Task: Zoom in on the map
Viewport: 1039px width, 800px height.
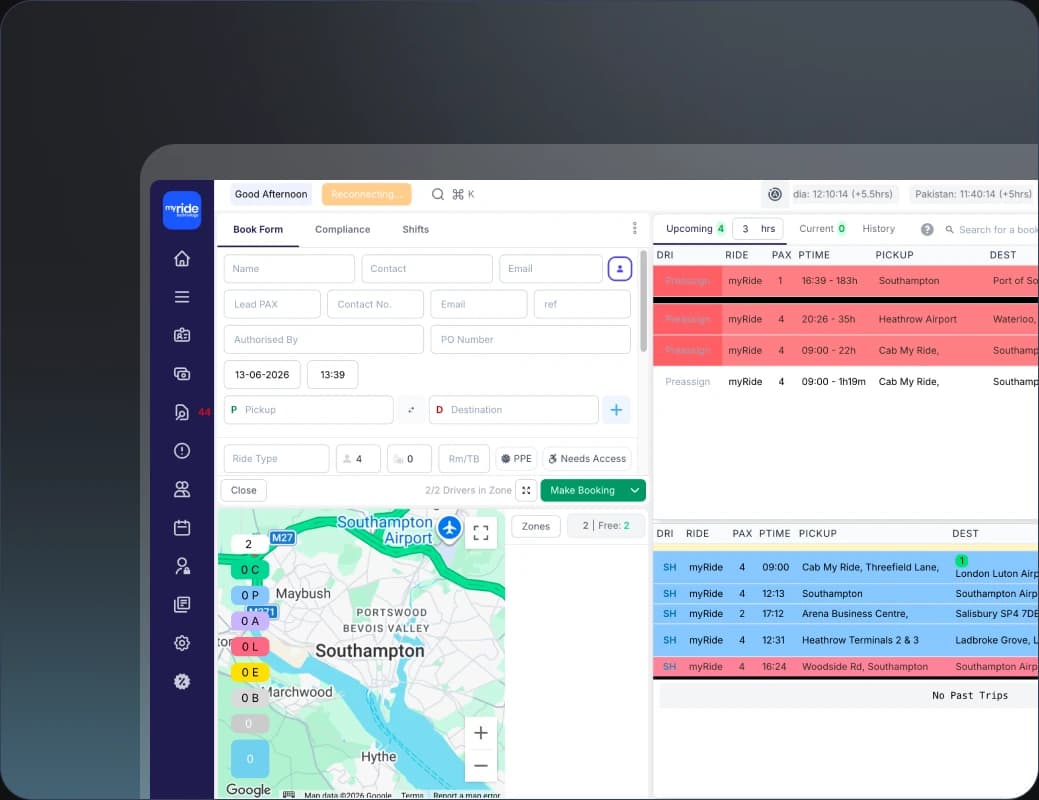Action: coord(481,732)
